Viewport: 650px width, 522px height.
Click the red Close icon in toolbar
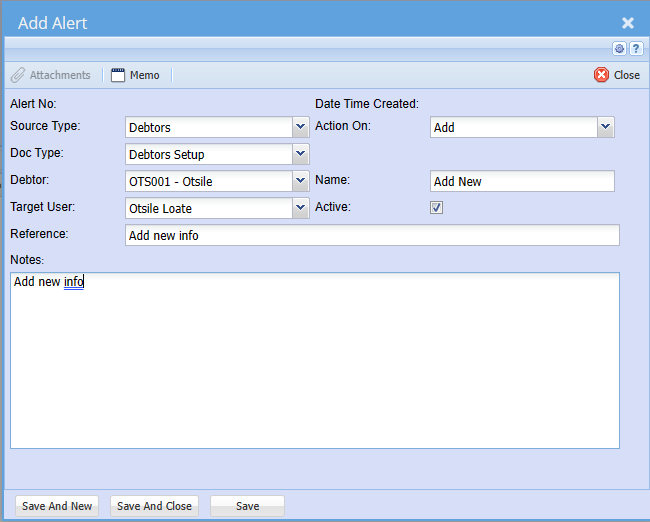602,75
